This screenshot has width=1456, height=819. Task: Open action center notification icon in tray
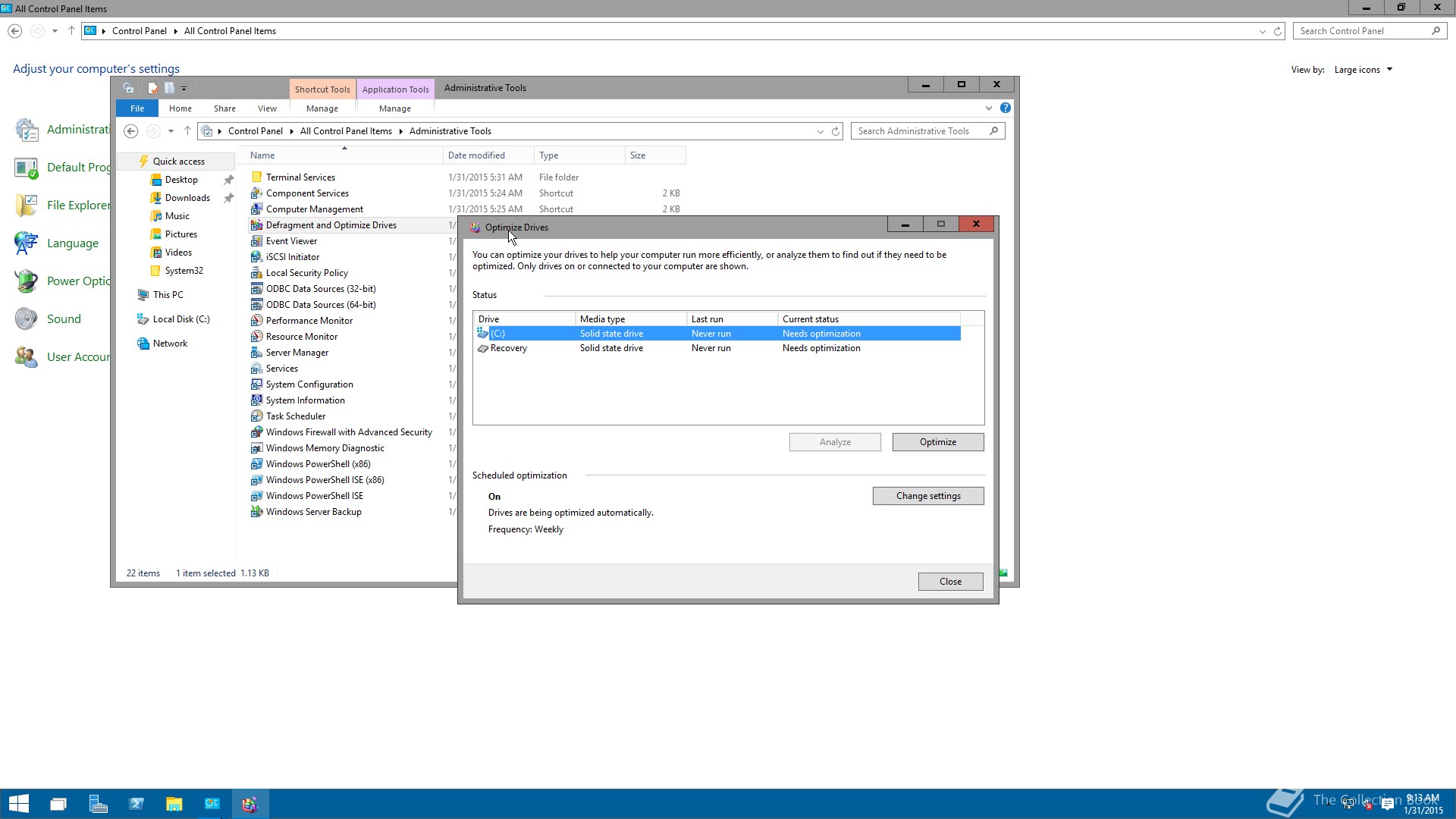click(x=1388, y=805)
